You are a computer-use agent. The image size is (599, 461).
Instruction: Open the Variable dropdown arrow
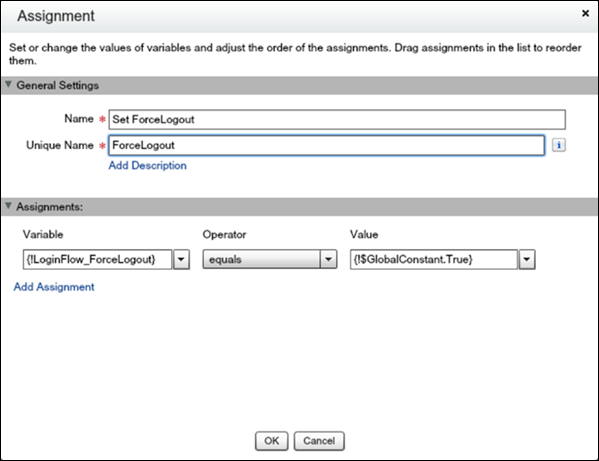181,260
